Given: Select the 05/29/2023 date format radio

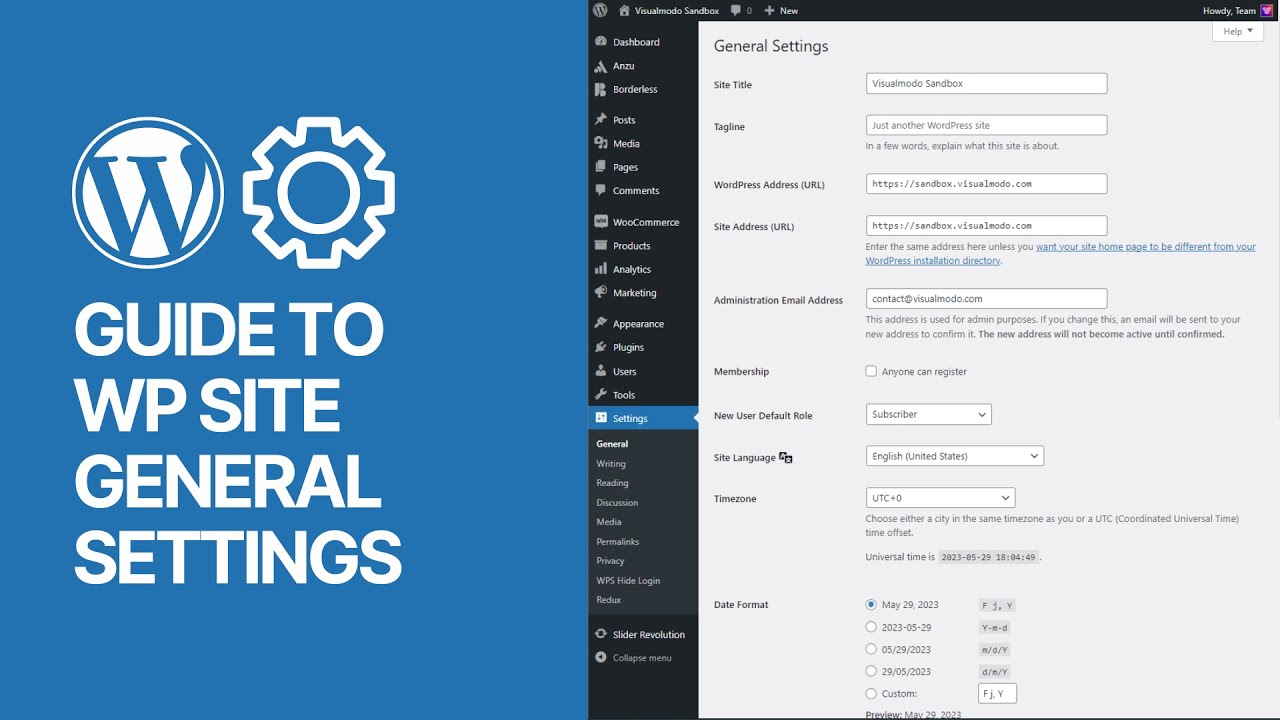Looking at the screenshot, I should [871, 649].
